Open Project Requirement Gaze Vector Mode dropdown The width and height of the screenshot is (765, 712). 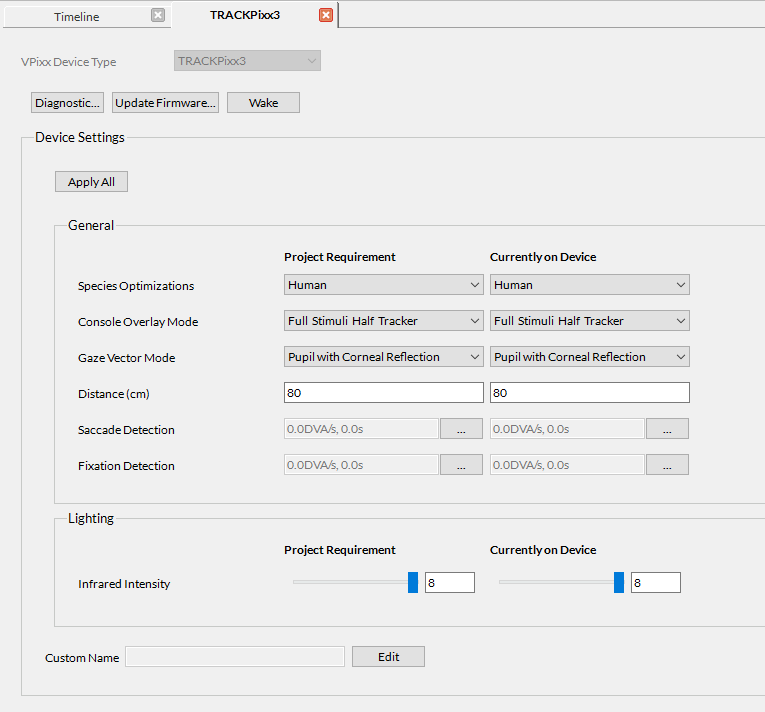click(383, 357)
